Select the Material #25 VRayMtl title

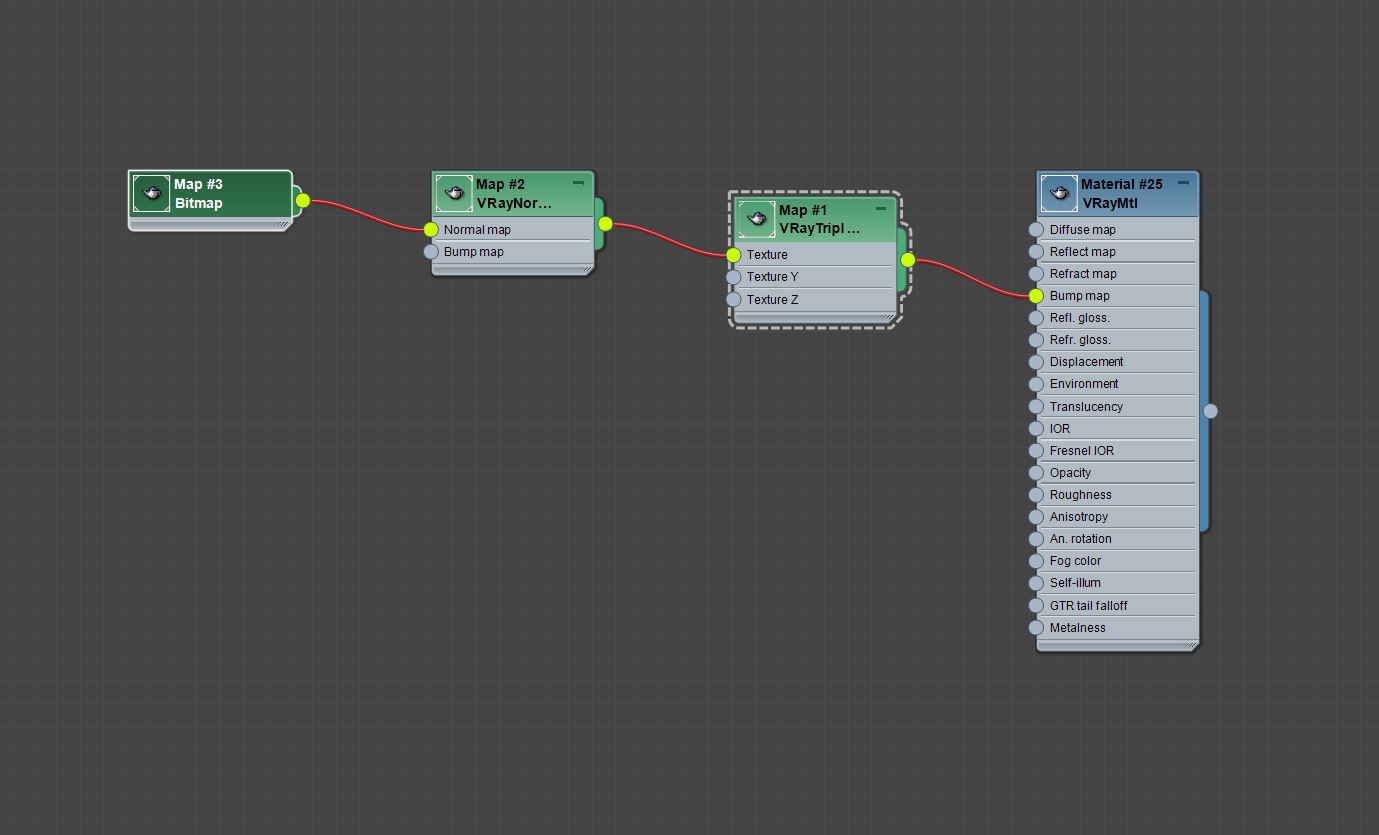pos(1121,193)
